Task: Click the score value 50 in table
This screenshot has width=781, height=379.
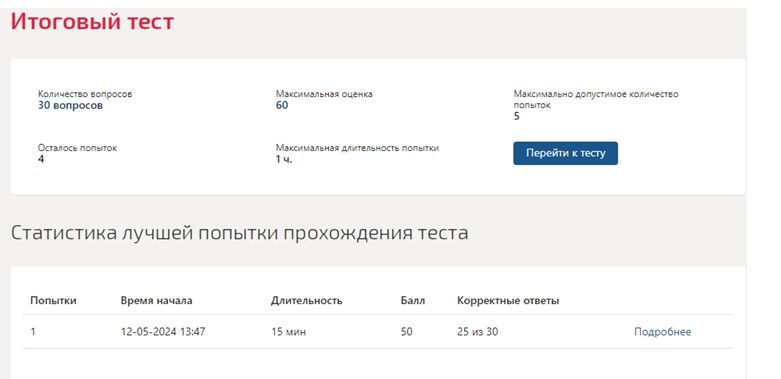Action: point(406,332)
